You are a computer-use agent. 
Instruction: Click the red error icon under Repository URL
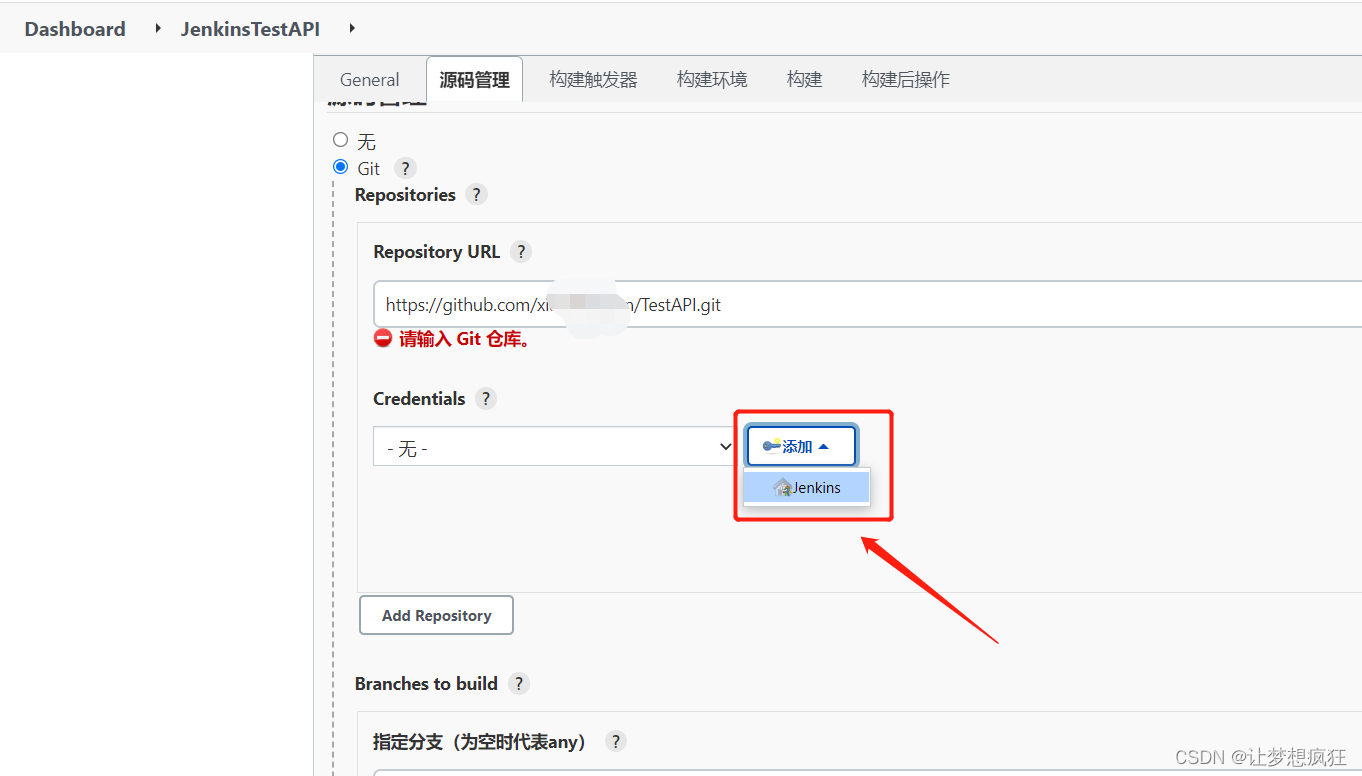point(383,338)
